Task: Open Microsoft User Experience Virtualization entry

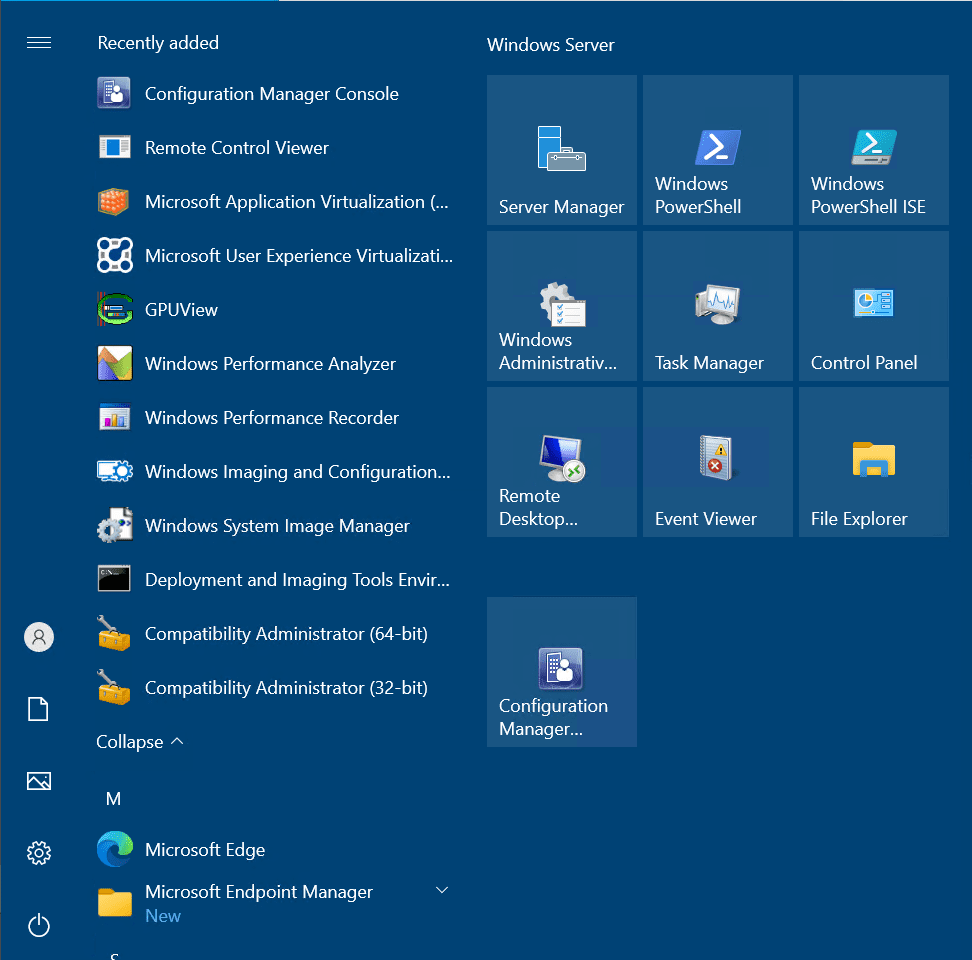Action: (x=276, y=256)
